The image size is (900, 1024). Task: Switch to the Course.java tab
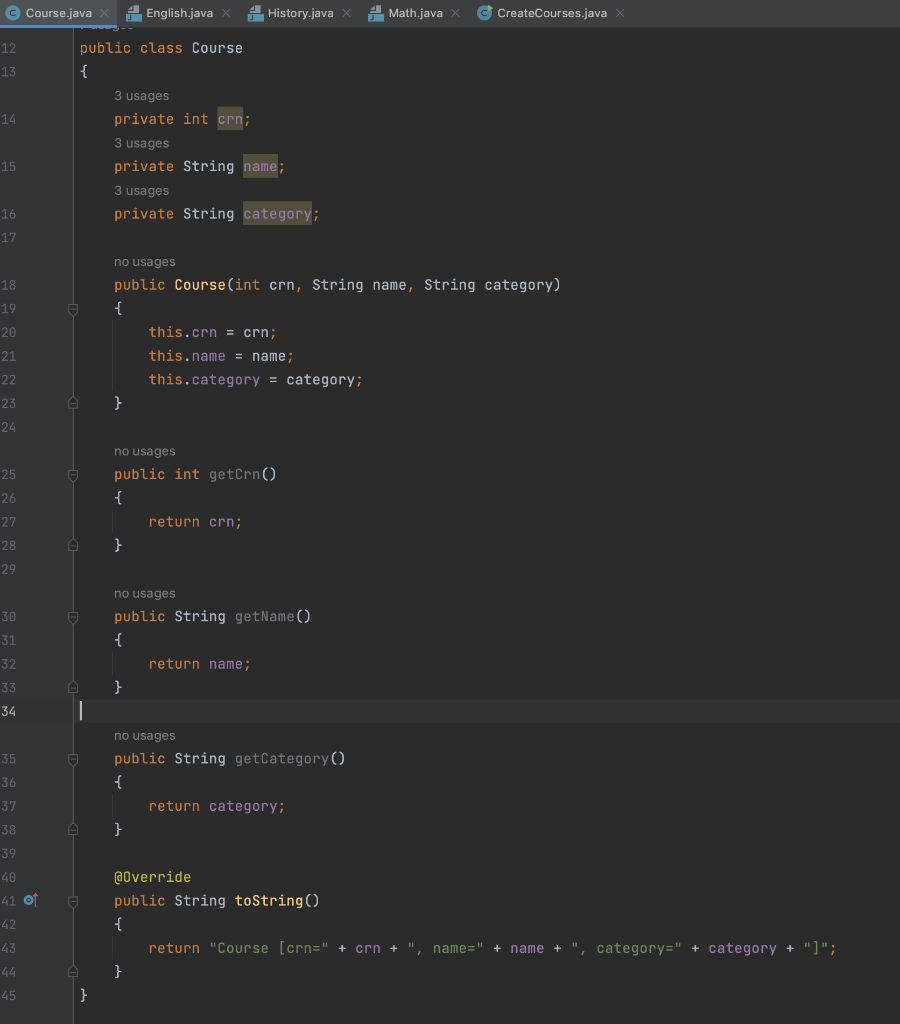point(58,13)
